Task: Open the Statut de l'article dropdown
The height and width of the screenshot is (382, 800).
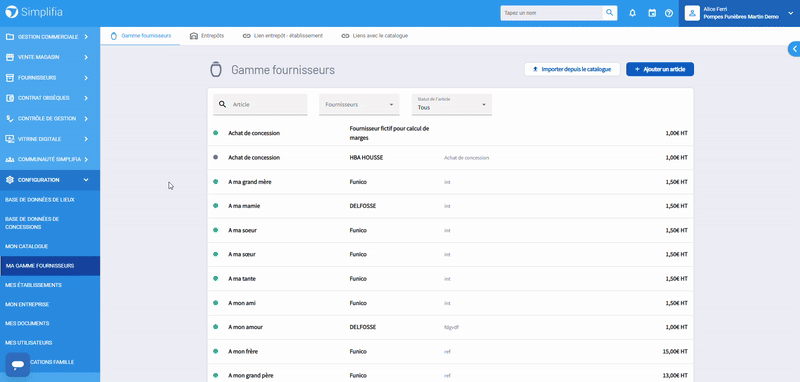Action: 452,104
